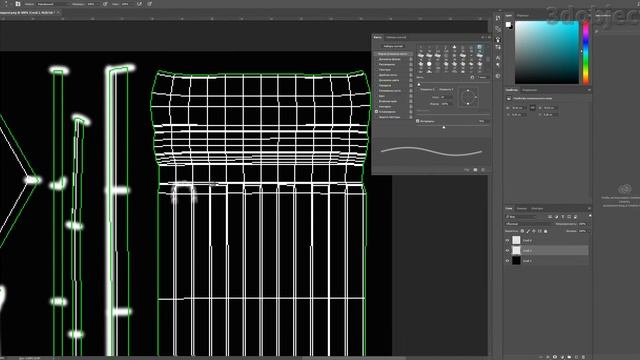The width and height of the screenshot is (640, 360).
Task: Hide the currently selected highlighted layer
Action: point(507,250)
